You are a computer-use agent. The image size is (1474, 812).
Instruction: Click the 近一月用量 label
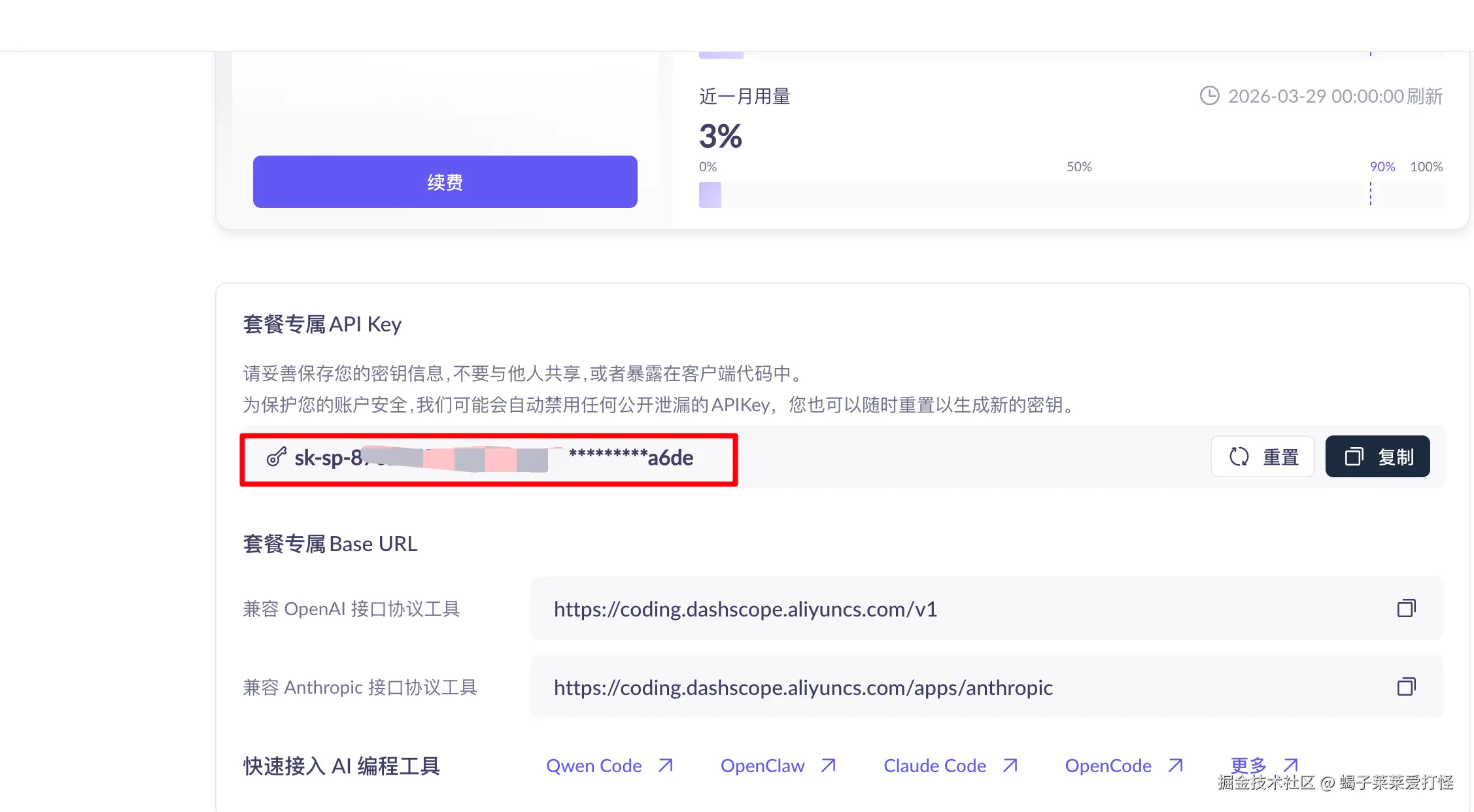tap(745, 97)
